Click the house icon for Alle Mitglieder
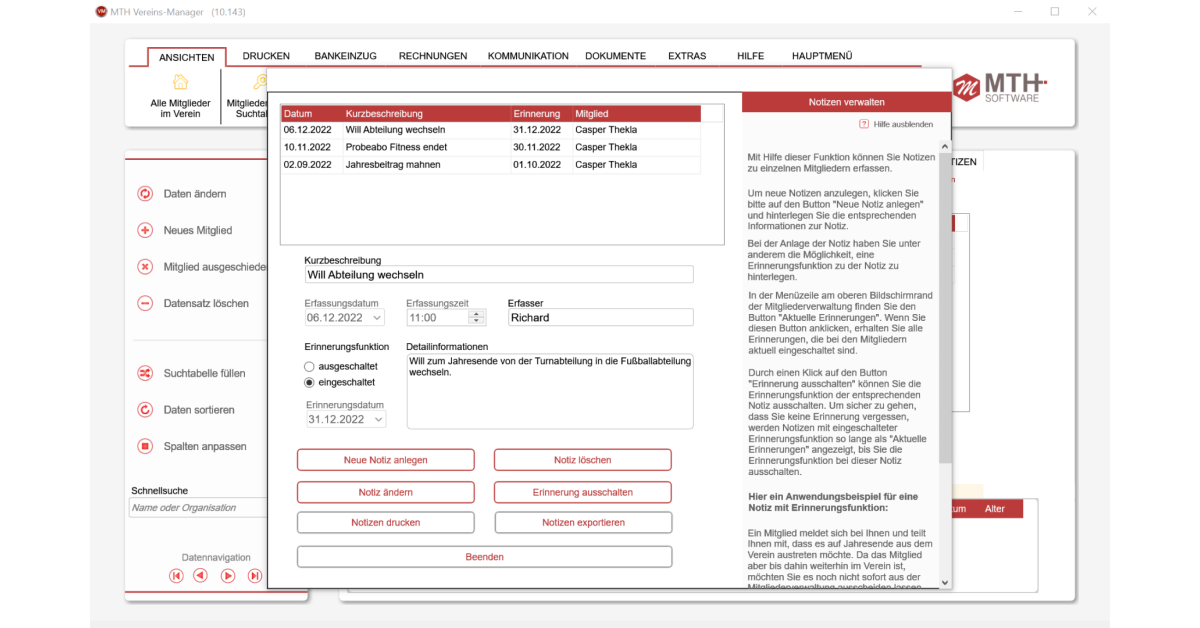The width and height of the screenshot is (1200, 628). pos(180,82)
